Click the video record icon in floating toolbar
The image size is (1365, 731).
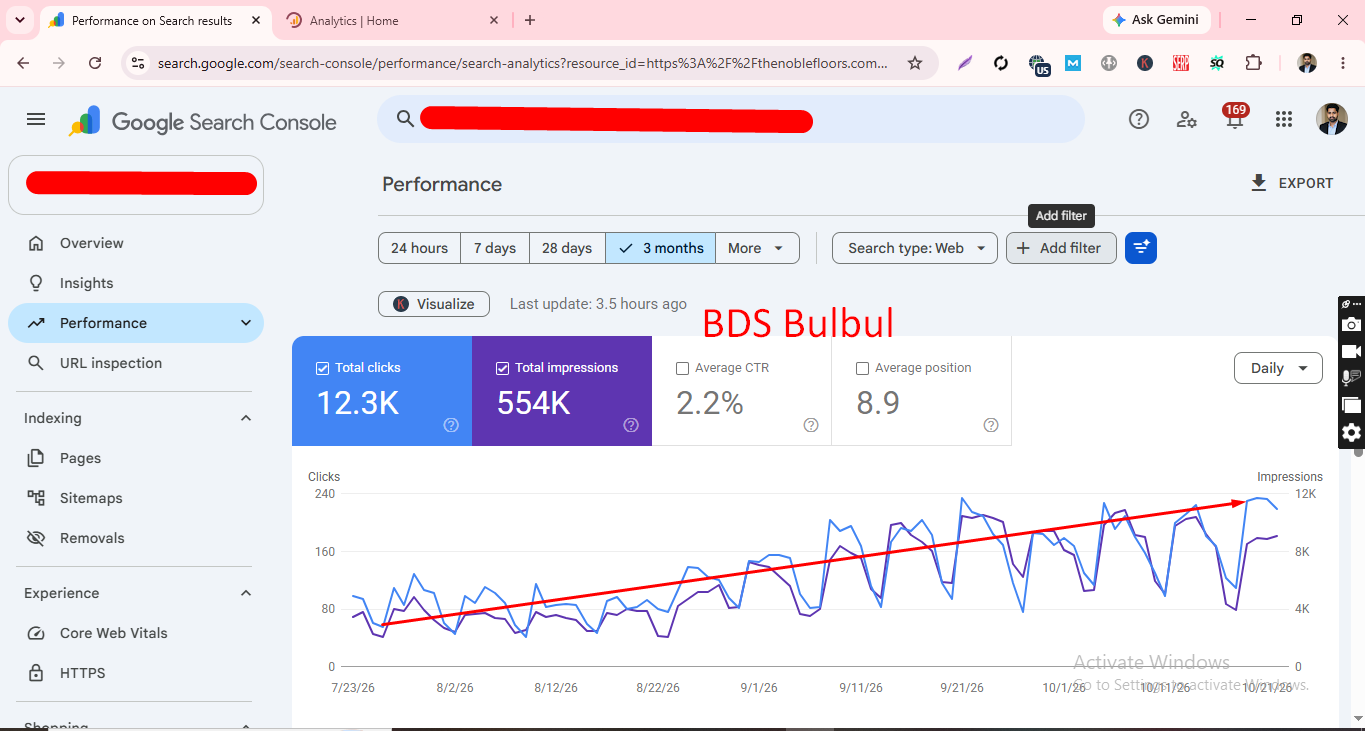click(1351, 351)
